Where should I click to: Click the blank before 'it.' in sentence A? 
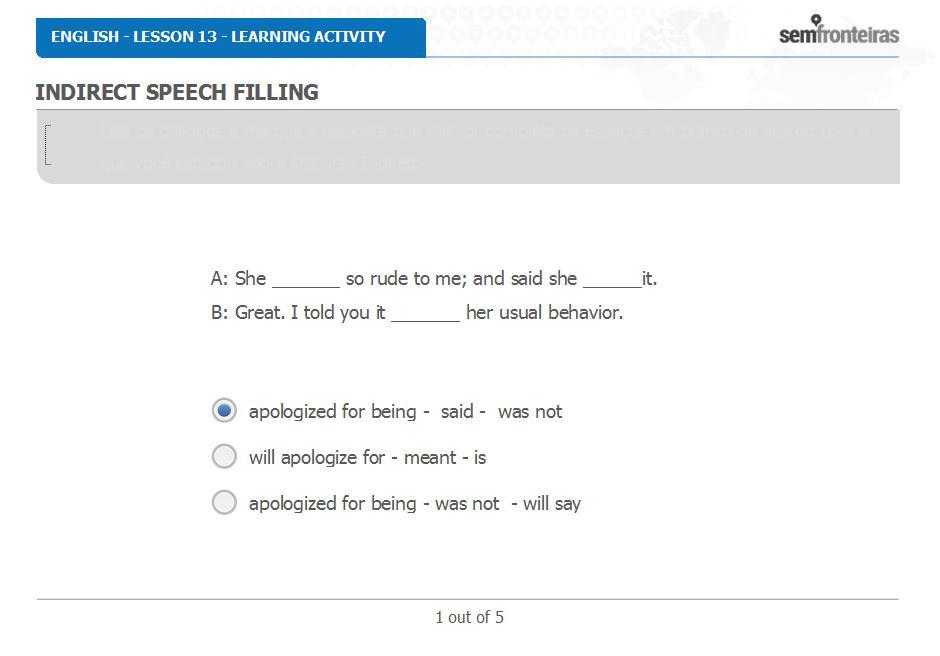pos(612,279)
